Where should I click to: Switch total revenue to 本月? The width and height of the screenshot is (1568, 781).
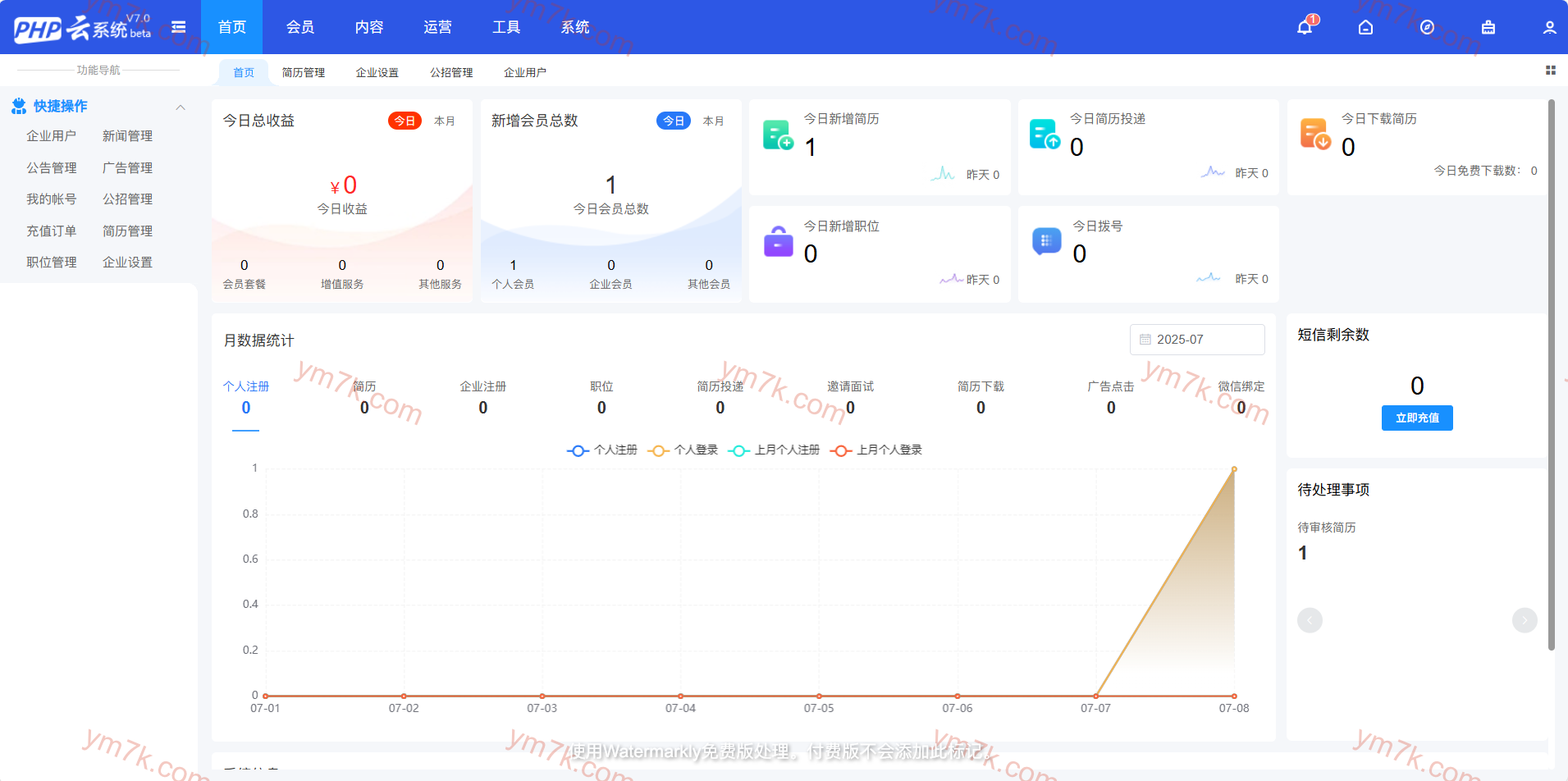(444, 121)
